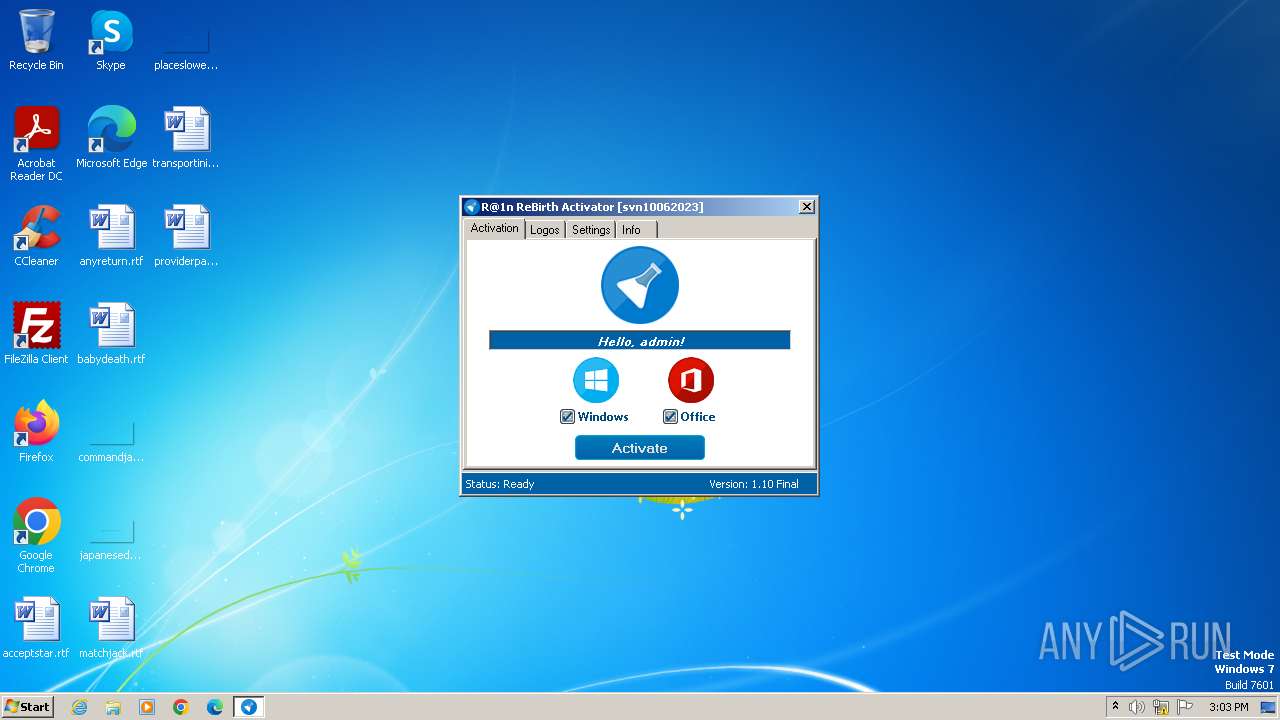Image resolution: width=1280 pixels, height=720 pixels.
Task: Switch to the Activation tab
Action: (x=495, y=228)
